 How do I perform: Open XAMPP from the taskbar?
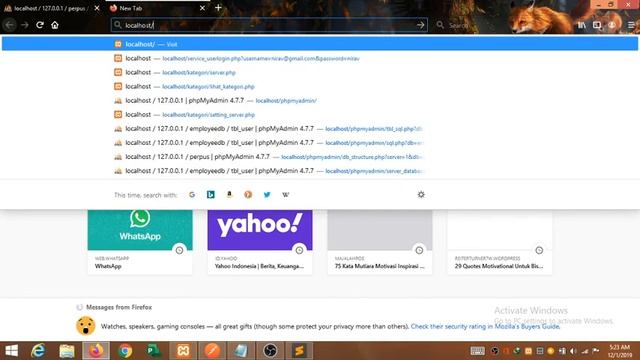click(x=183, y=351)
